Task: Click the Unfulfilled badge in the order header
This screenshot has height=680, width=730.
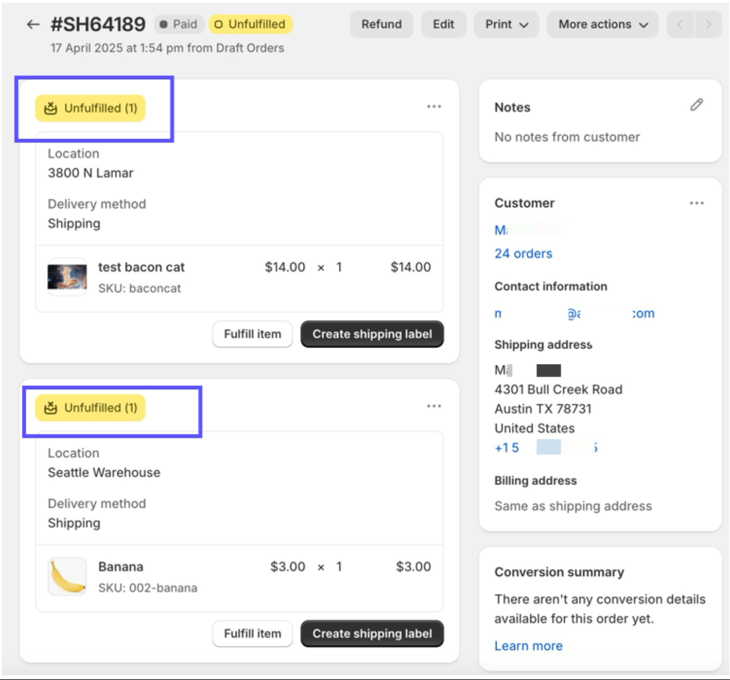Action: pyautogui.click(x=250, y=24)
